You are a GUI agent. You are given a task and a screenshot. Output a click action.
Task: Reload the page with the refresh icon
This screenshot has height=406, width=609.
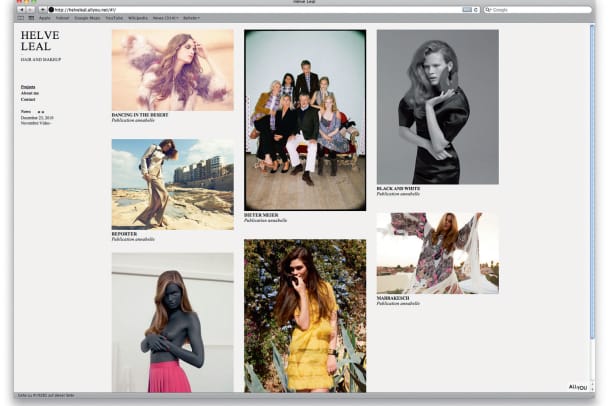click(x=476, y=10)
